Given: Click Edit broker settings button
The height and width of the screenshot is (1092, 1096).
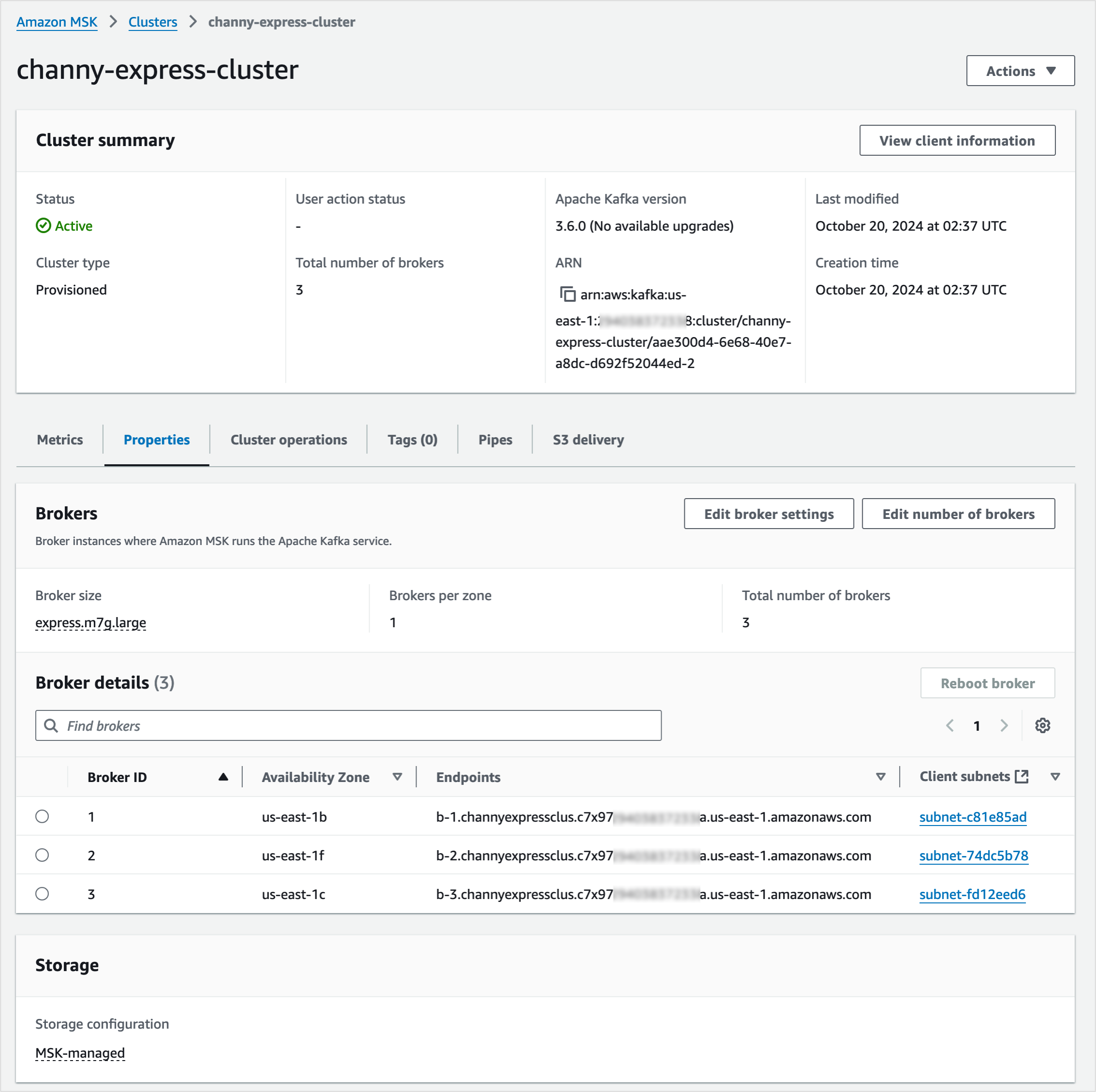Looking at the screenshot, I should point(768,514).
